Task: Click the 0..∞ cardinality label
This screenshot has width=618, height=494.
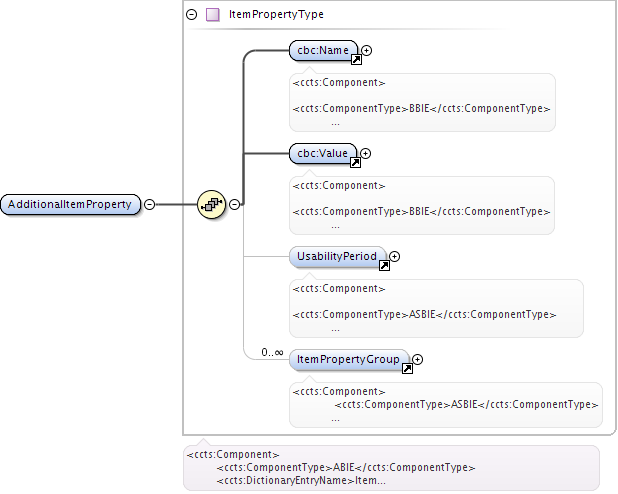Action: [272, 352]
